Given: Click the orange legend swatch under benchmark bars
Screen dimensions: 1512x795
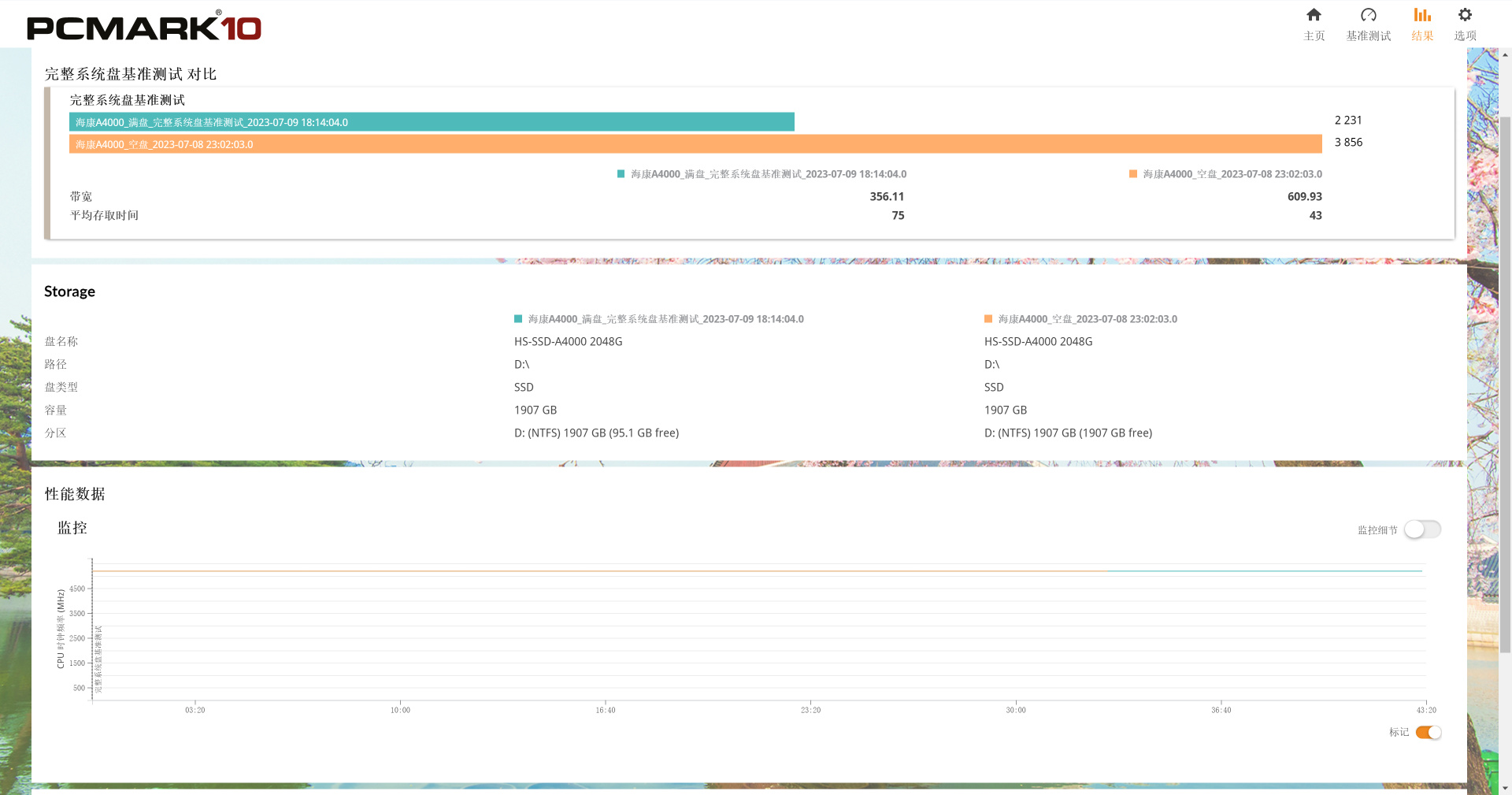Looking at the screenshot, I should (x=1133, y=174).
